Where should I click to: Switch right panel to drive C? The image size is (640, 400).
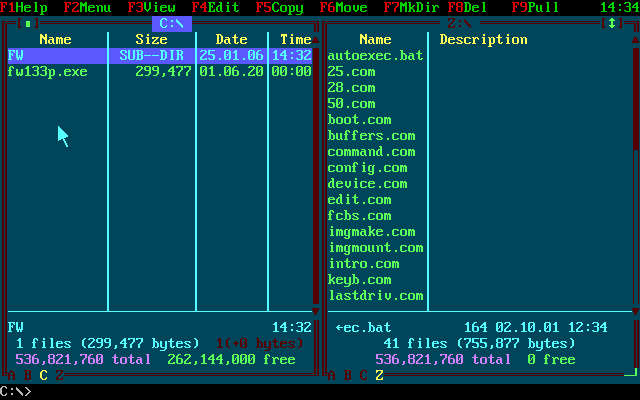[x=363, y=375]
